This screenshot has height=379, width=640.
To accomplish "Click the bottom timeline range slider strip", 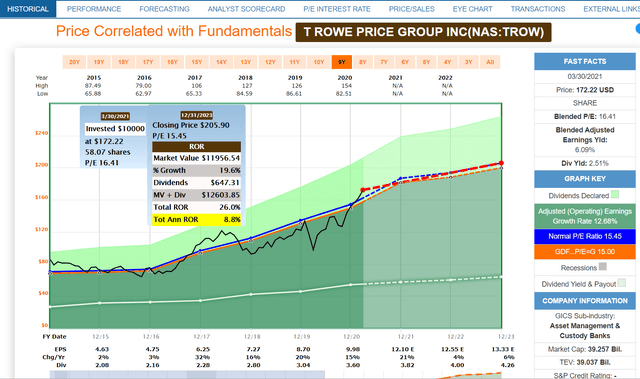I will click(x=187, y=375).
